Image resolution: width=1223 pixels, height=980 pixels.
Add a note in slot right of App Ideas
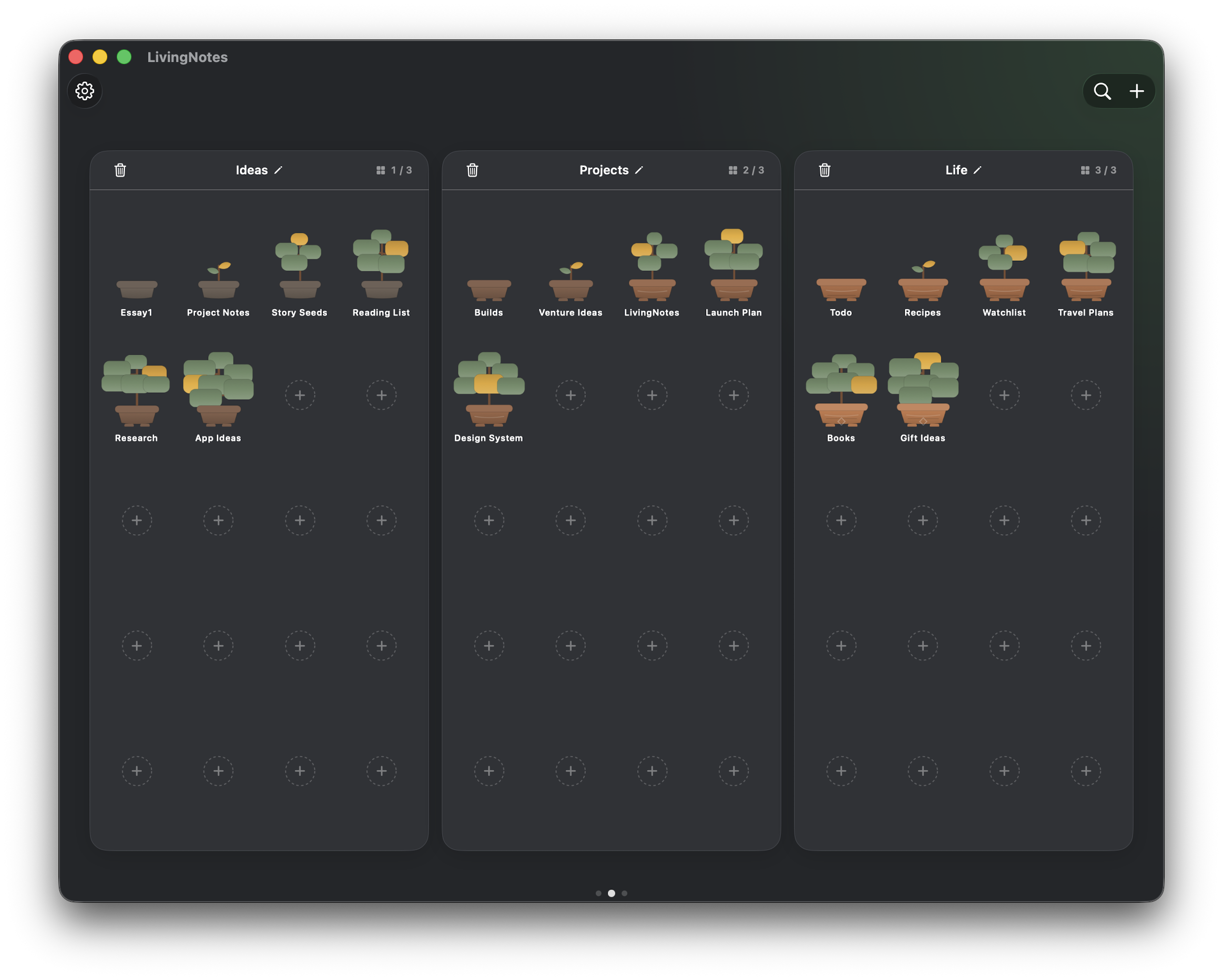(x=300, y=395)
